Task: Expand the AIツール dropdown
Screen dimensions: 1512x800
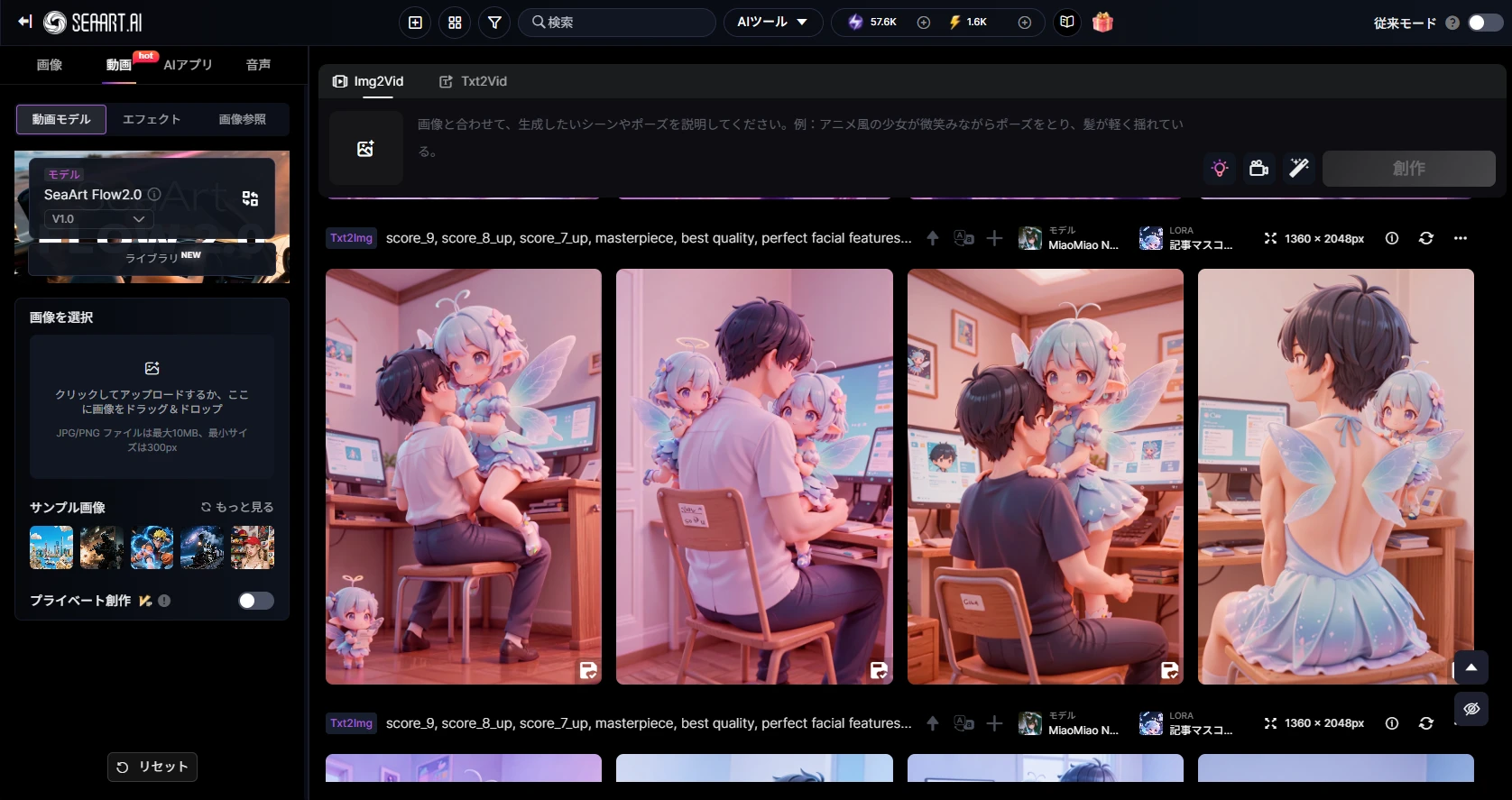Action: pos(772,23)
